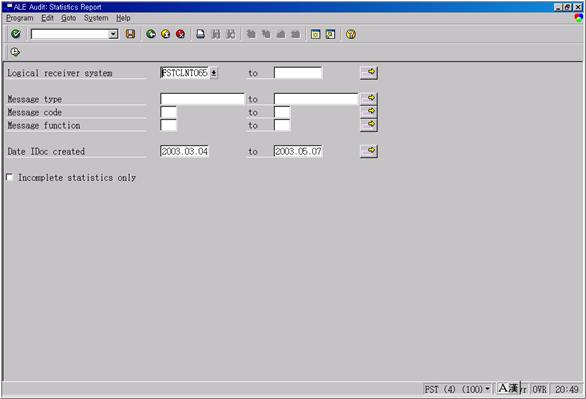Click the Date IDoc created from field
The width and height of the screenshot is (586, 399).
coord(184,151)
